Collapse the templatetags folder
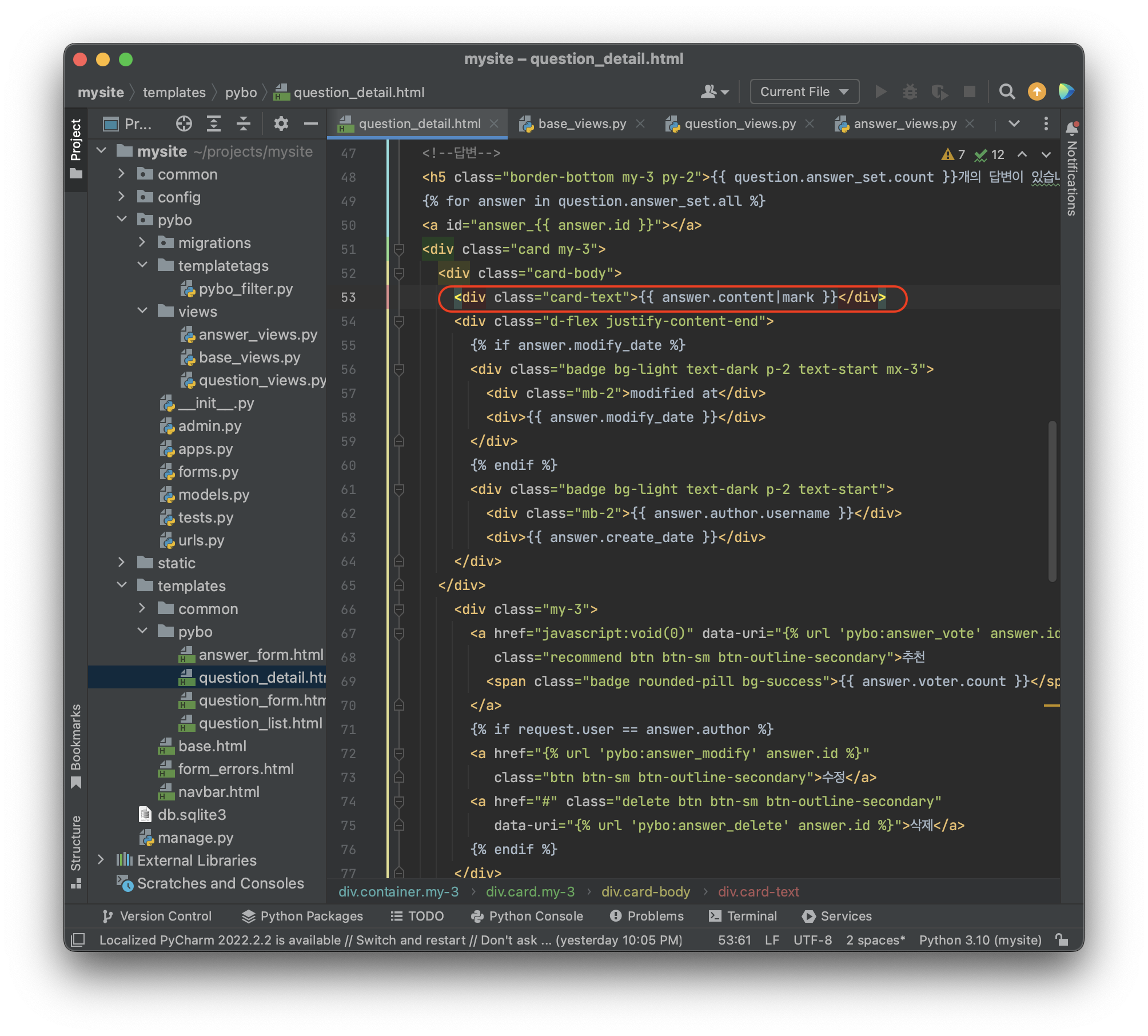The image size is (1148, 1036). pos(143,265)
